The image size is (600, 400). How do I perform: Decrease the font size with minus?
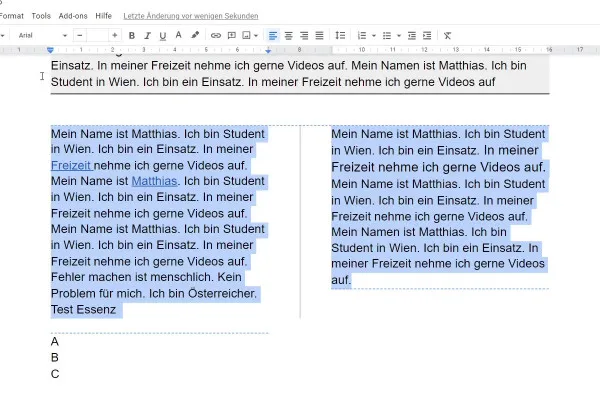click(80, 36)
